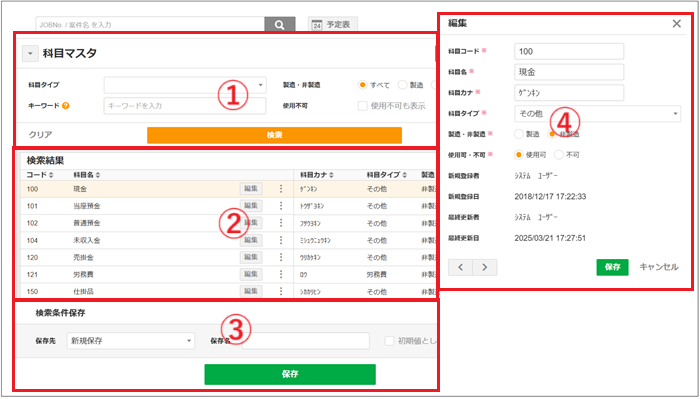Click キャンセル in 編集 dialog

(x=658, y=267)
